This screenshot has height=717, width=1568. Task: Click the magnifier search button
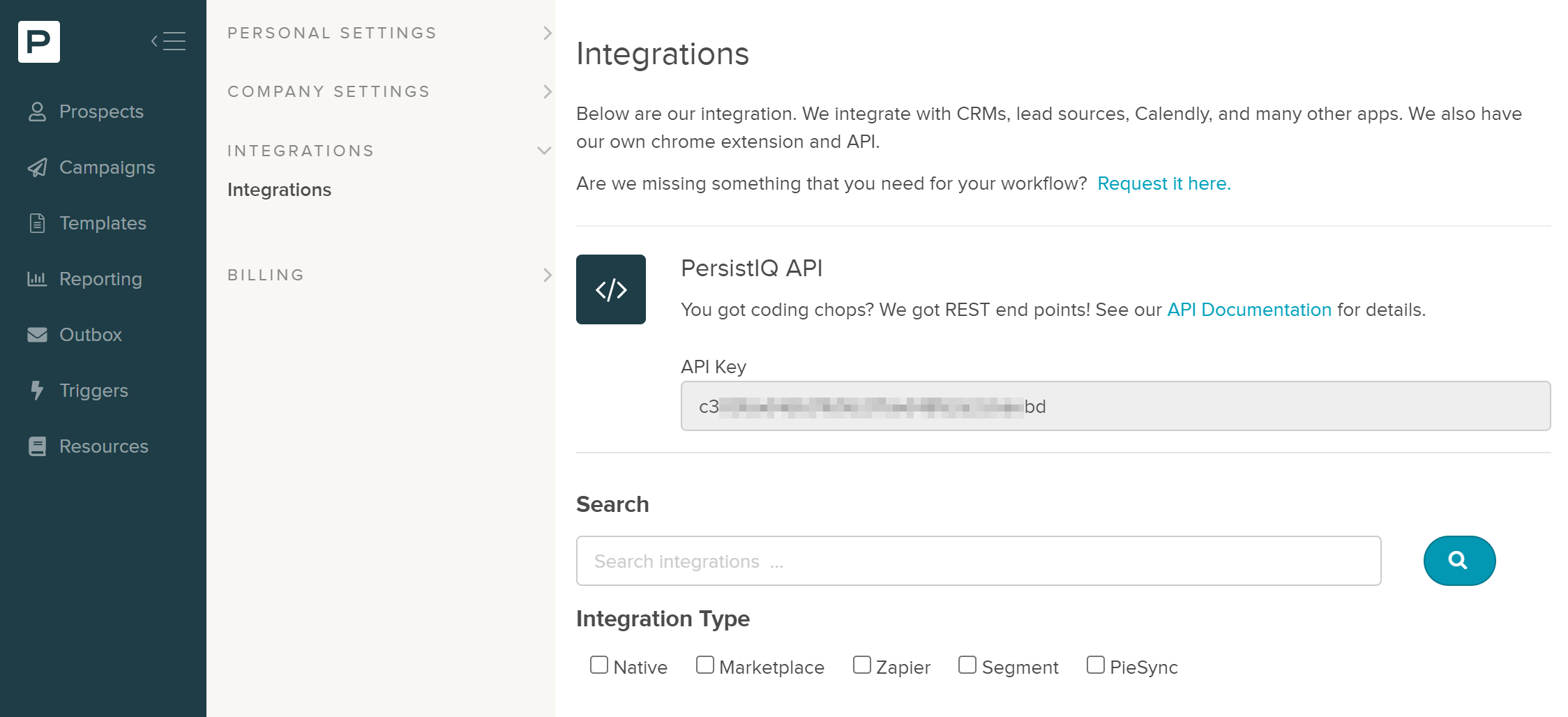pos(1459,561)
